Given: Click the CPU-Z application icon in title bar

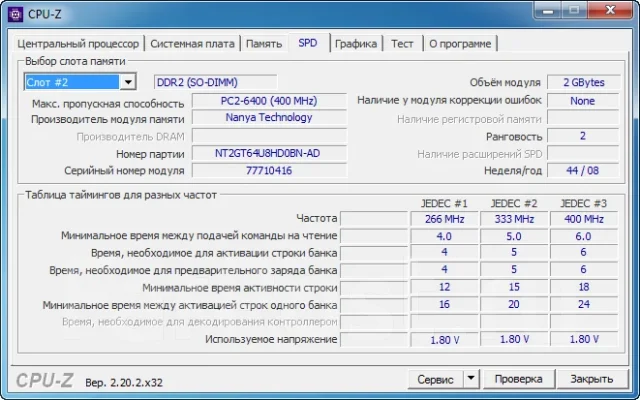Looking at the screenshot, I should [16, 14].
